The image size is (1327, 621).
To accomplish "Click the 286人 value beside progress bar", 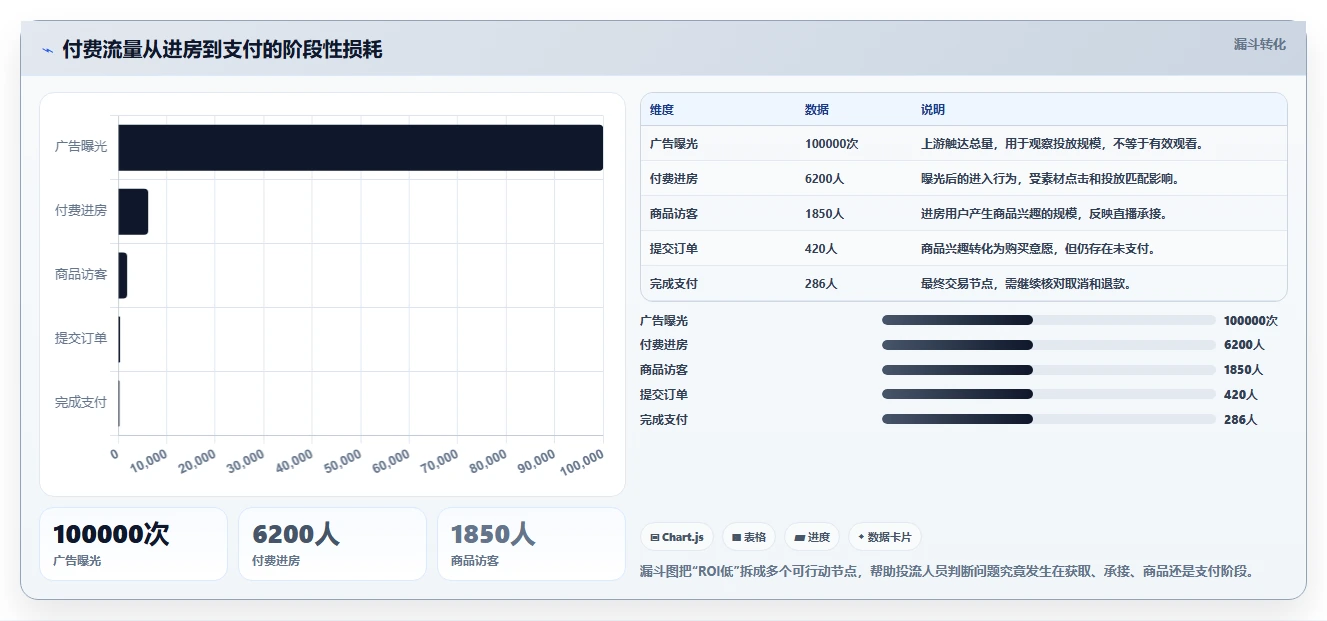I will pos(1240,420).
